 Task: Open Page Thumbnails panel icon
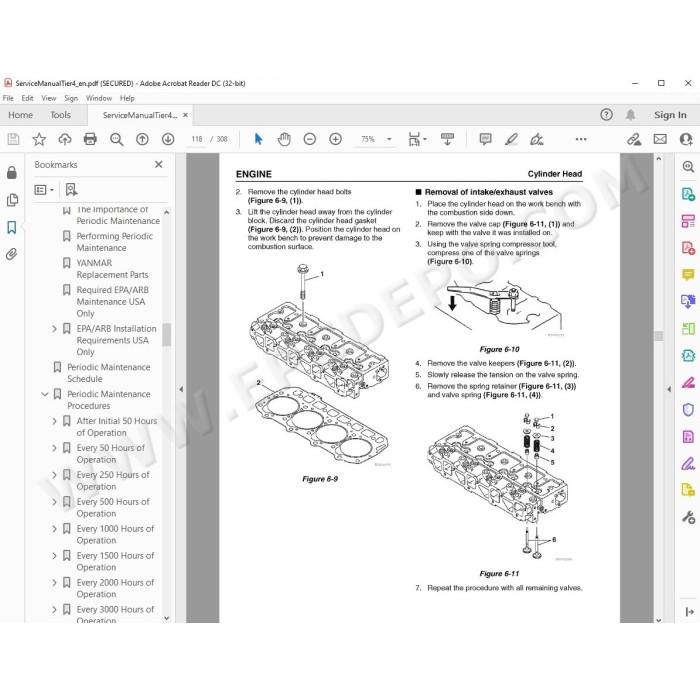pos(12,200)
